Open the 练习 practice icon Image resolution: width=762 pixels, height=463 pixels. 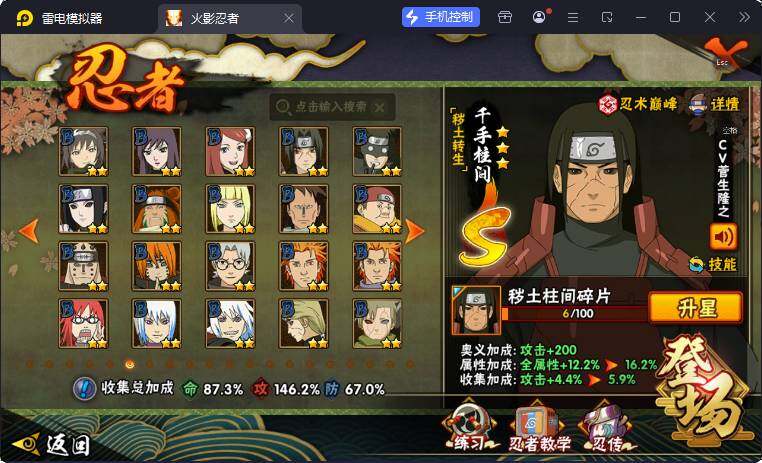click(x=470, y=426)
